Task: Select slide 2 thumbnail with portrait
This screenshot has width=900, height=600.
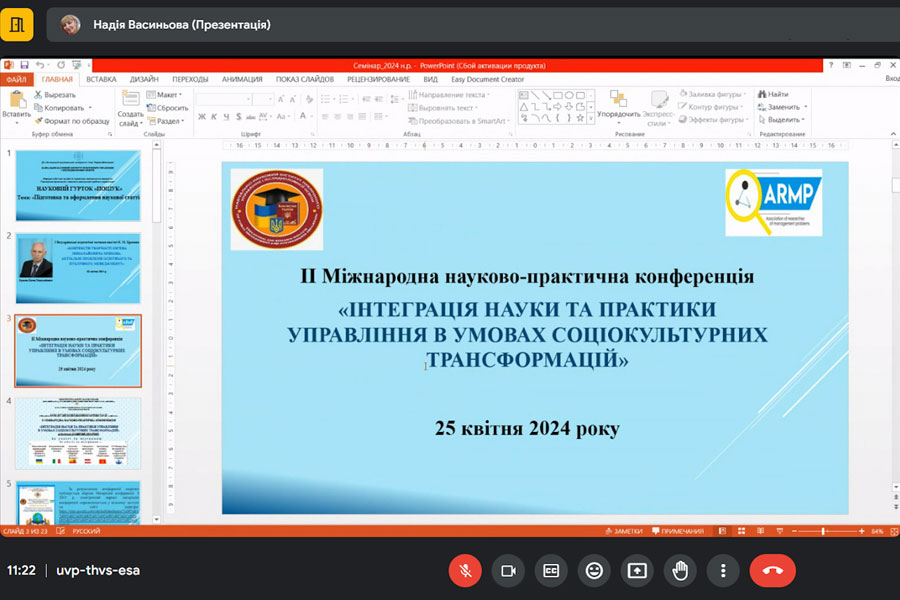Action: [x=78, y=268]
